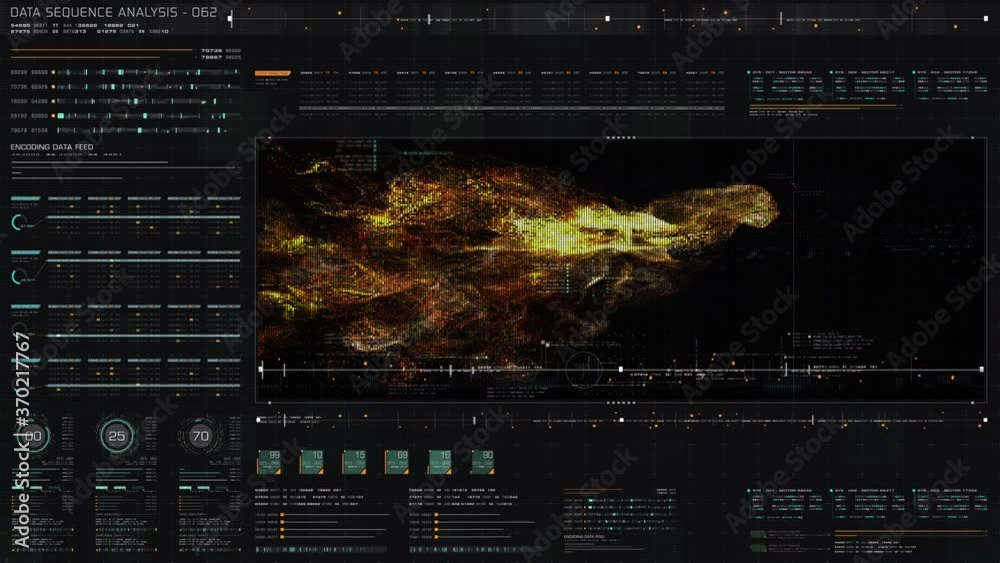Click the left end handle of the viewport timeline
The height and width of the screenshot is (563, 1000).
click(x=261, y=369)
